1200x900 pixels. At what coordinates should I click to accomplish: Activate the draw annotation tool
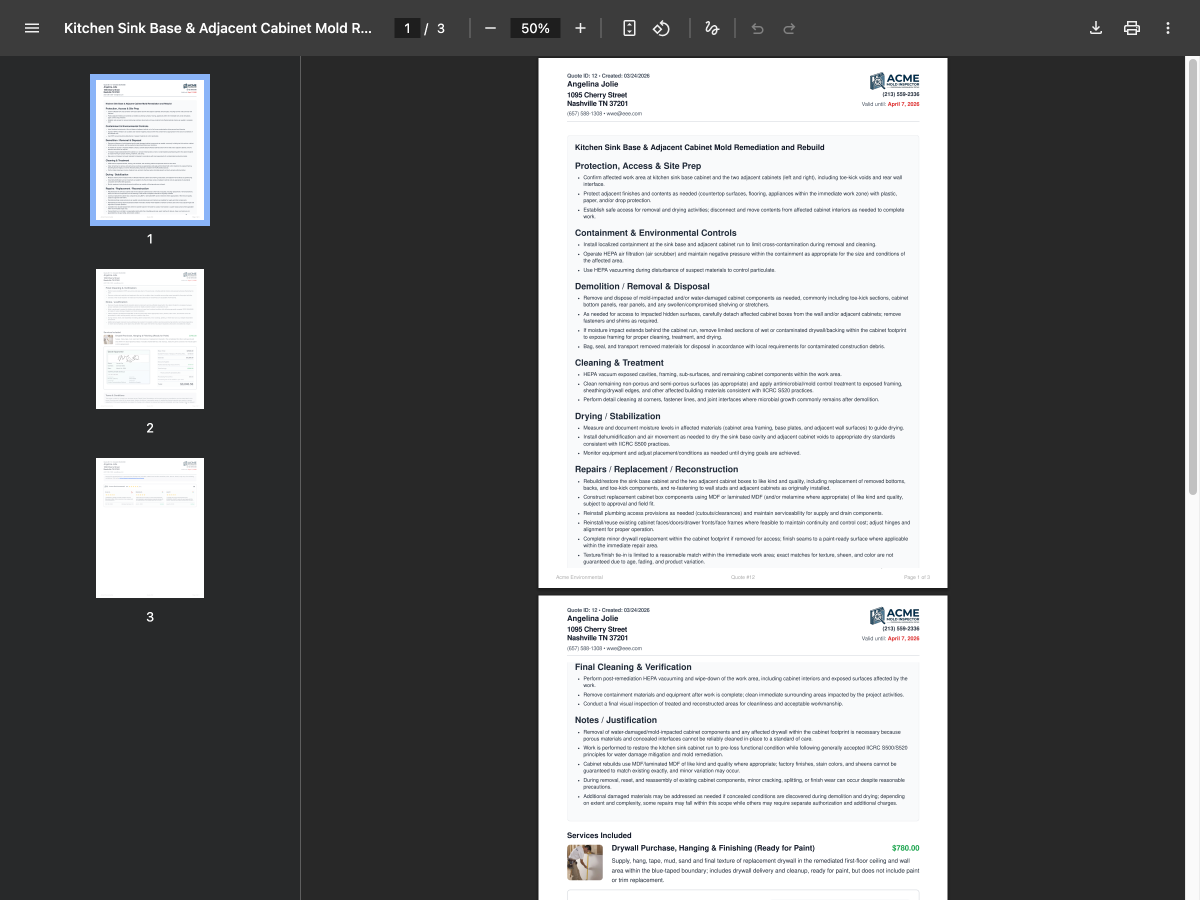(x=712, y=28)
